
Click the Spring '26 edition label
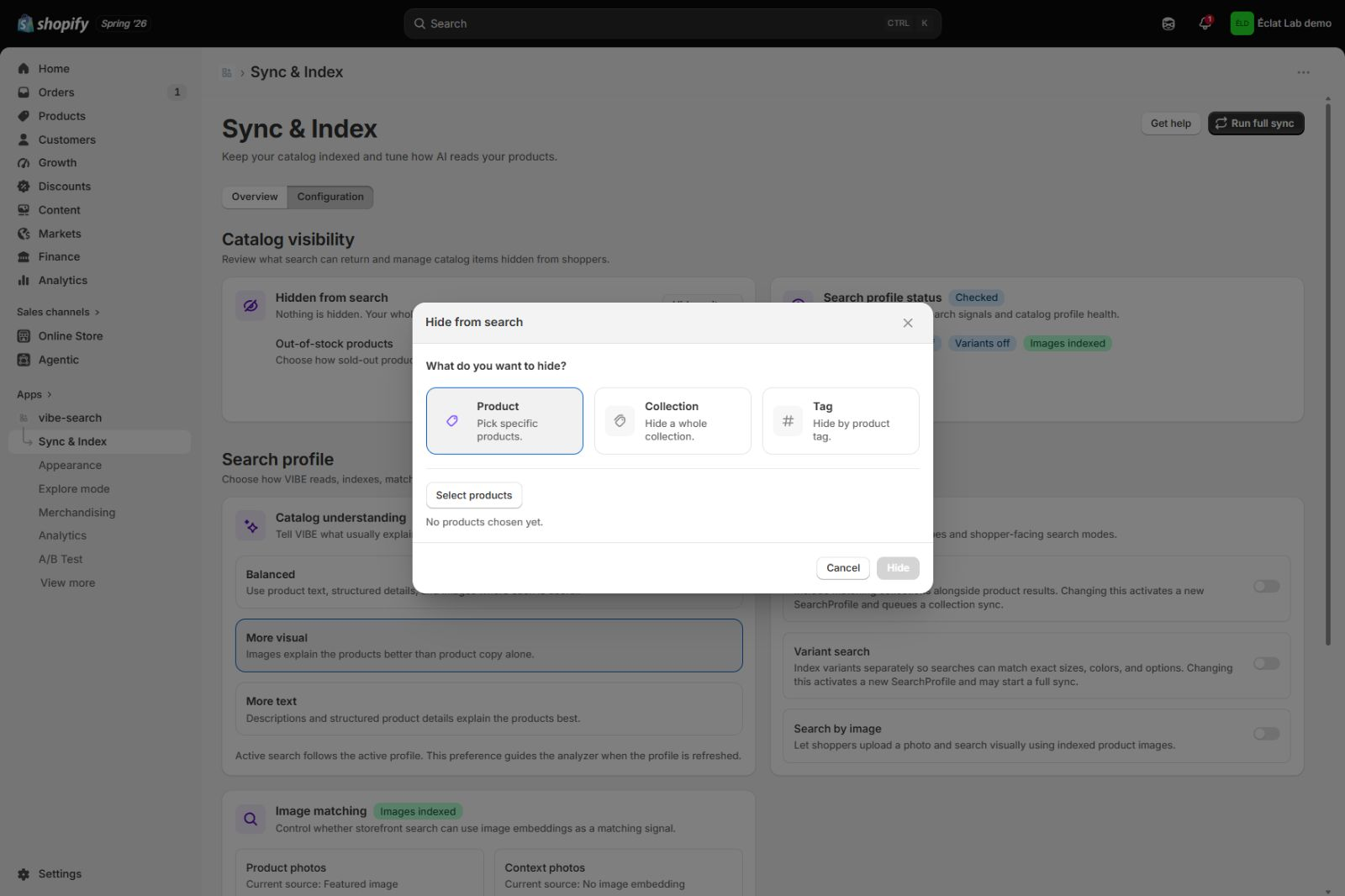[124, 24]
